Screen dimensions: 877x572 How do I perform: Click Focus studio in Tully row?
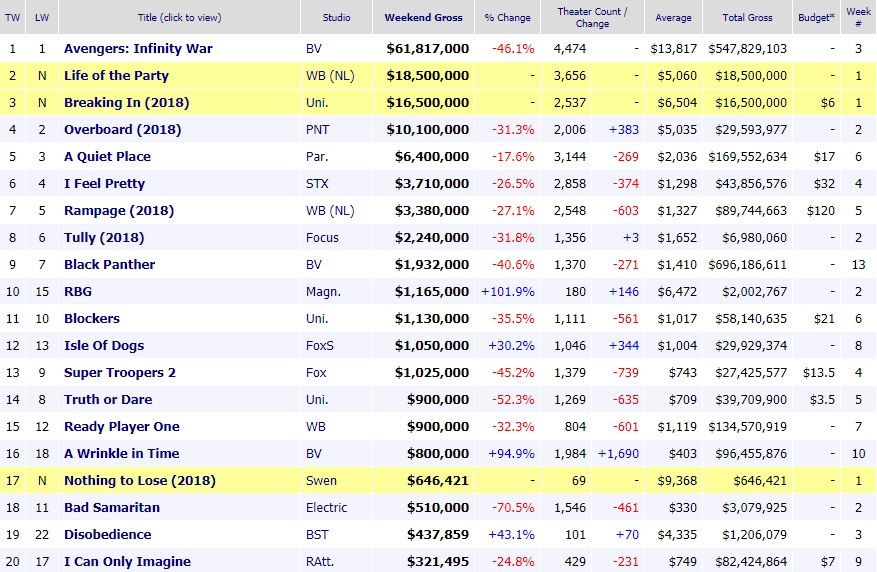[x=322, y=238]
